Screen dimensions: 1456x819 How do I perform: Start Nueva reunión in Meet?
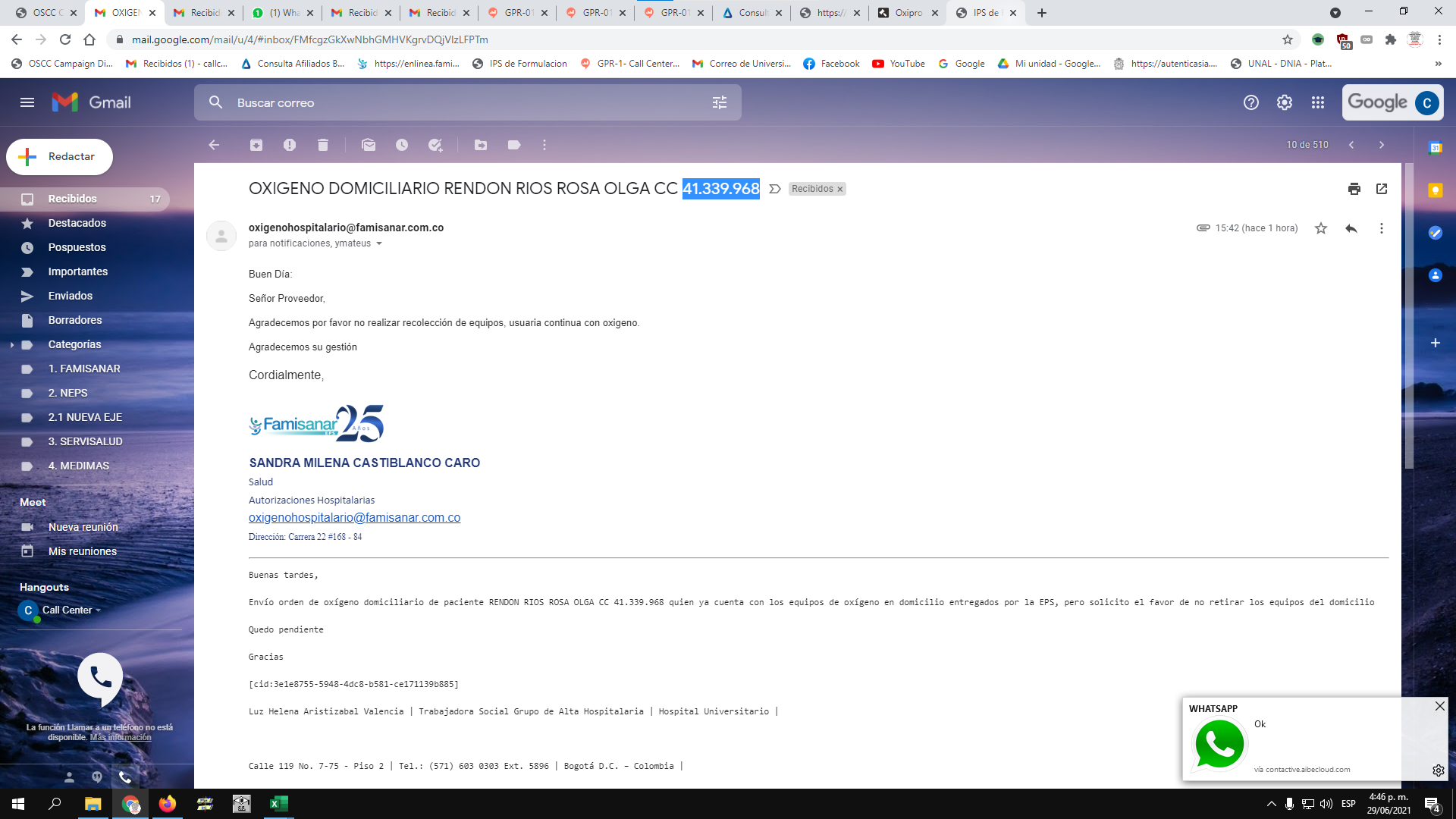click(x=83, y=527)
